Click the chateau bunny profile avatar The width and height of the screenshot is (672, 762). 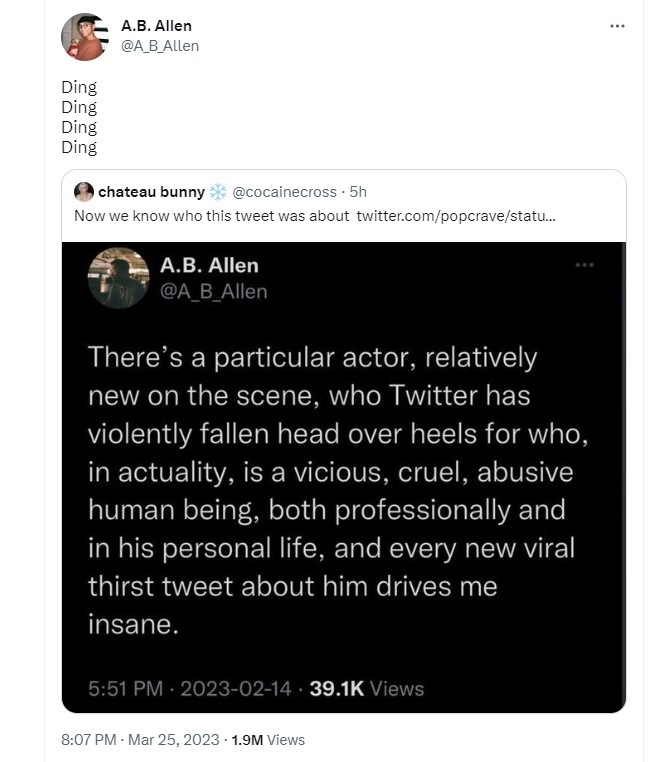pos(84,192)
